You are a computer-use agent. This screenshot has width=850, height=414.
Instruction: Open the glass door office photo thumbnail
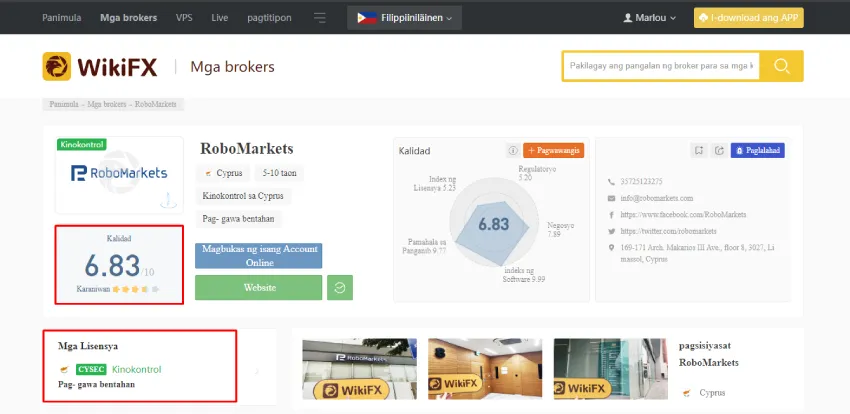[610, 369]
